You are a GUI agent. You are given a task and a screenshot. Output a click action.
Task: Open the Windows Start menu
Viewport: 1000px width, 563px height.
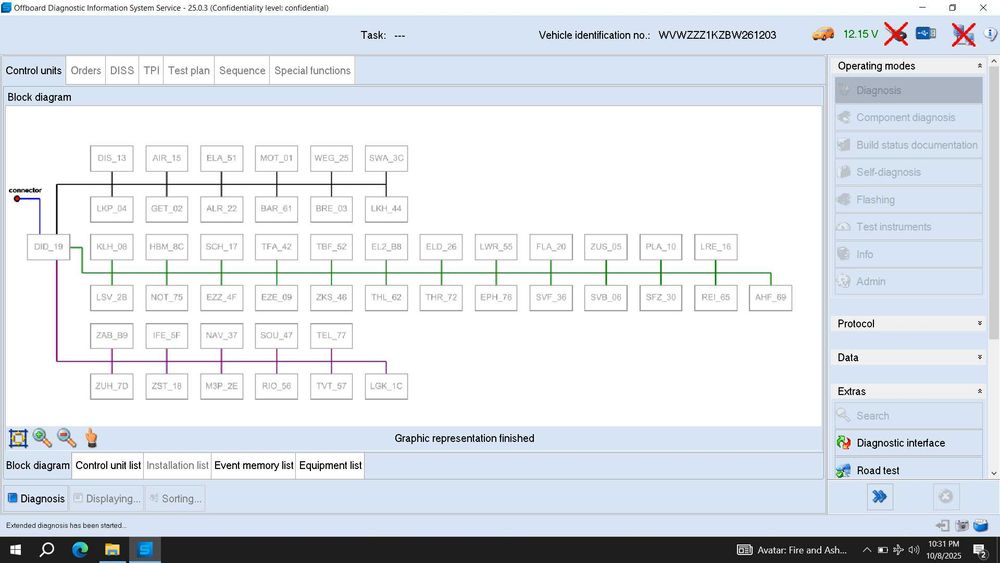coord(15,550)
